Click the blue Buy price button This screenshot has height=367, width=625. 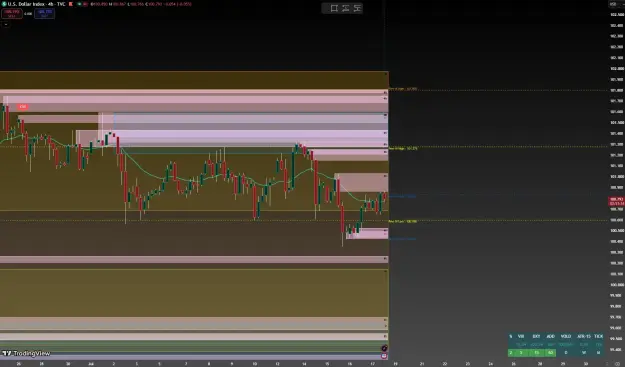click(44, 14)
